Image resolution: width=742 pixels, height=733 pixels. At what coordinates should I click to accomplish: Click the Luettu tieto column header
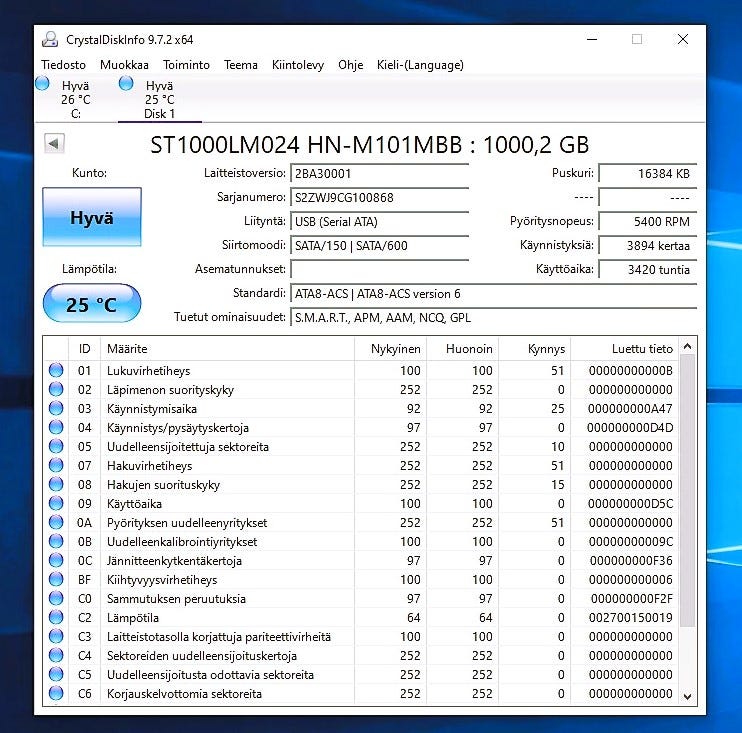click(x=625, y=349)
